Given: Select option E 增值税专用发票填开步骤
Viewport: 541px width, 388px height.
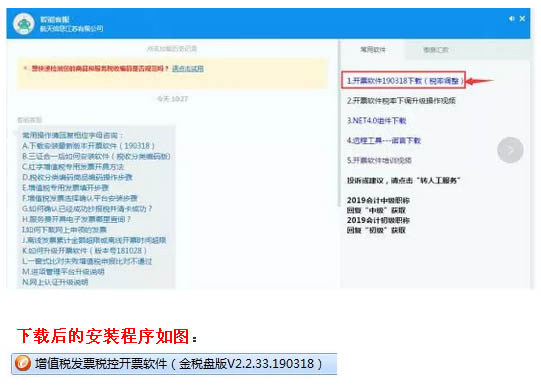Looking at the screenshot, I should [65, 188].
